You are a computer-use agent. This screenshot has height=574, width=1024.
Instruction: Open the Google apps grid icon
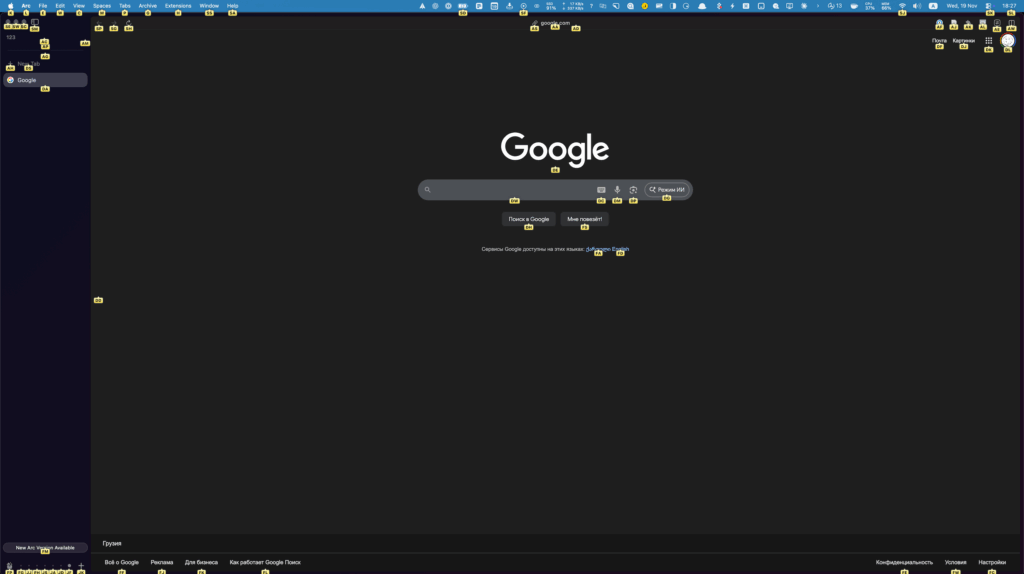pos(989,41)
